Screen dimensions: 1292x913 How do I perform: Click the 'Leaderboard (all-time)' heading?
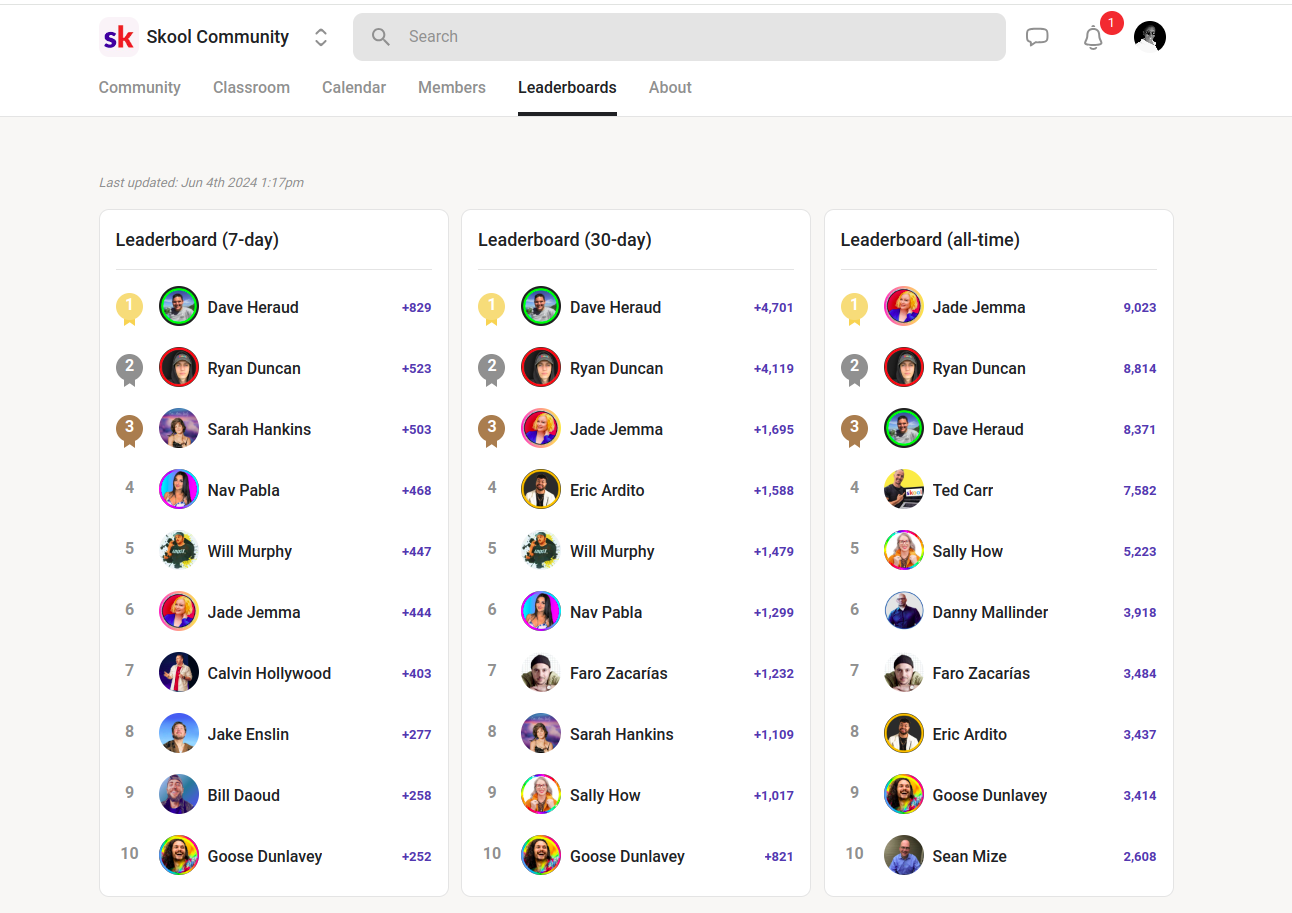930,240
